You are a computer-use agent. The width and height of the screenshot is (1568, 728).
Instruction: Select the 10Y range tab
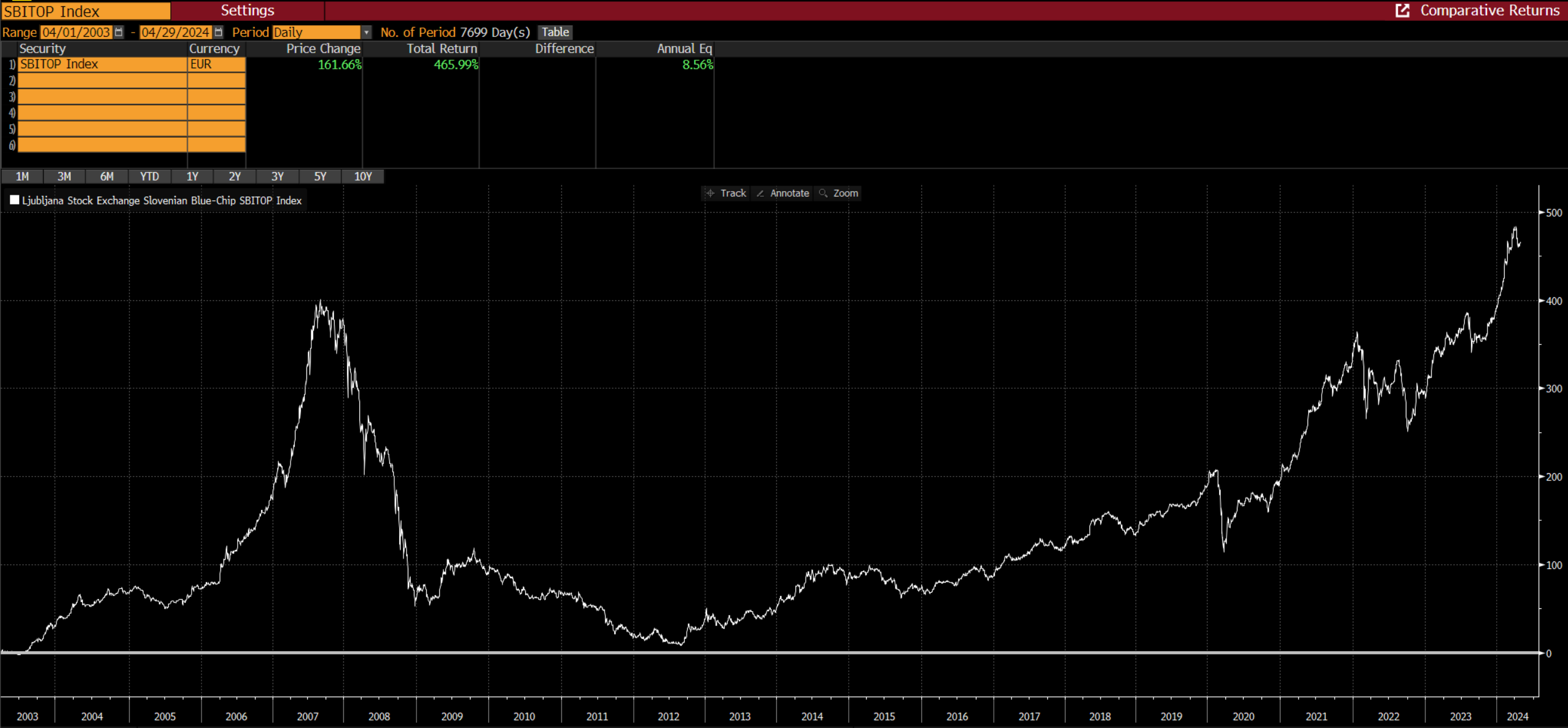(x=363, y=177)
